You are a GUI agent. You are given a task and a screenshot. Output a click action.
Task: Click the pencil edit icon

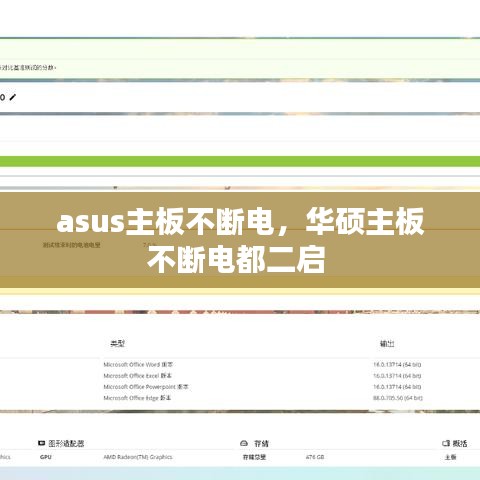(x=13, y=97)
